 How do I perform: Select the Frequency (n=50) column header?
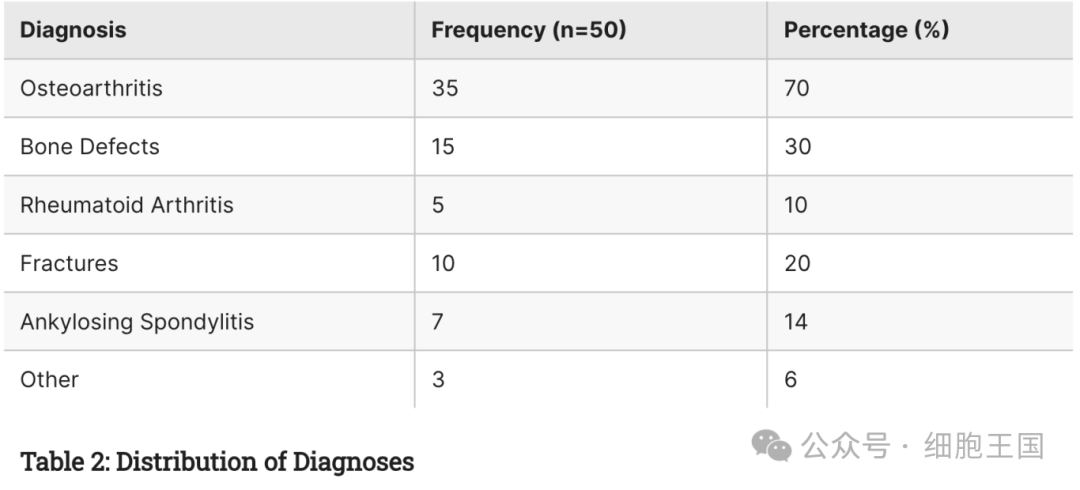click(x=528, y=30)
